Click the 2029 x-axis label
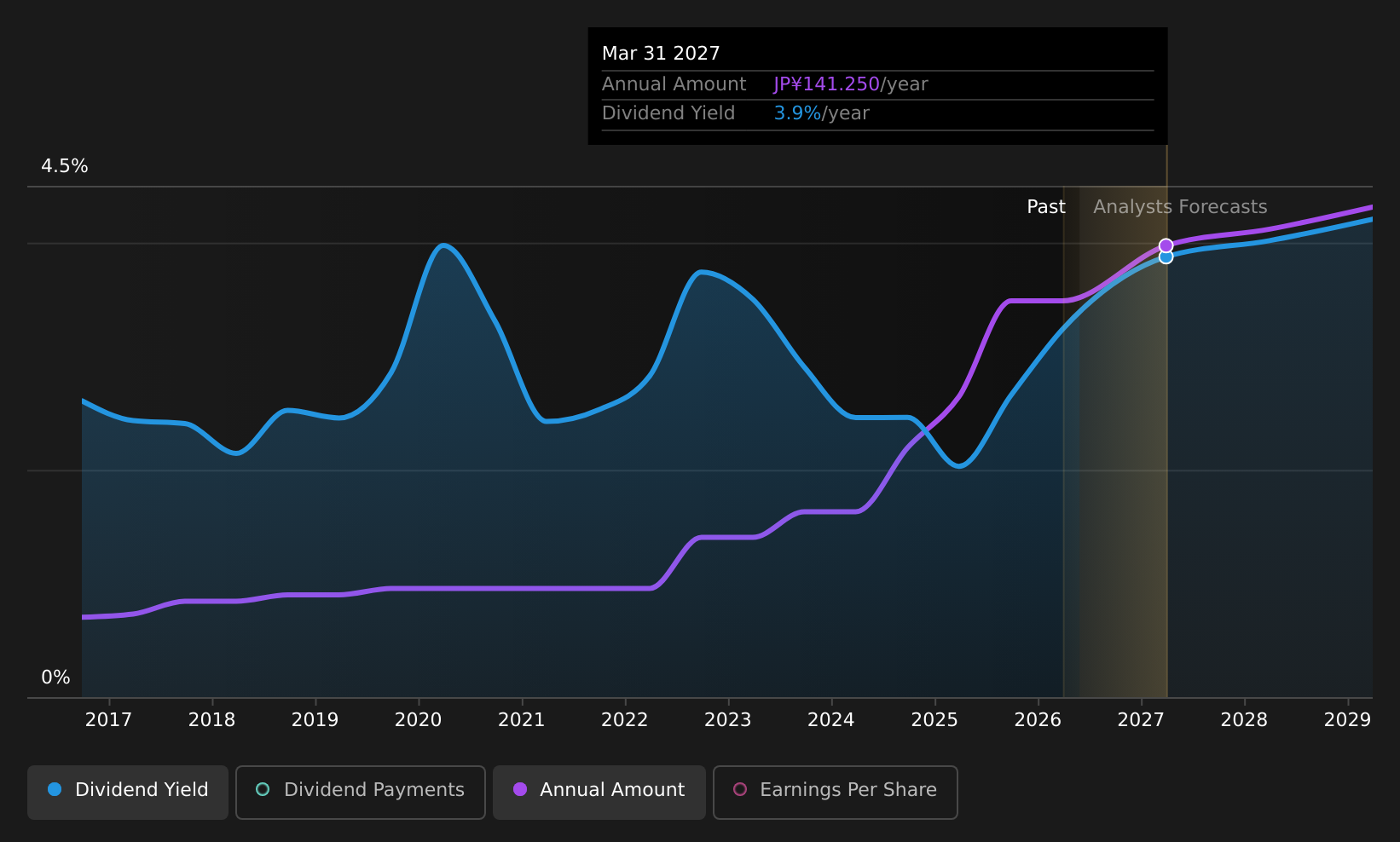The image size is (1400, 842). point(1347,720)
